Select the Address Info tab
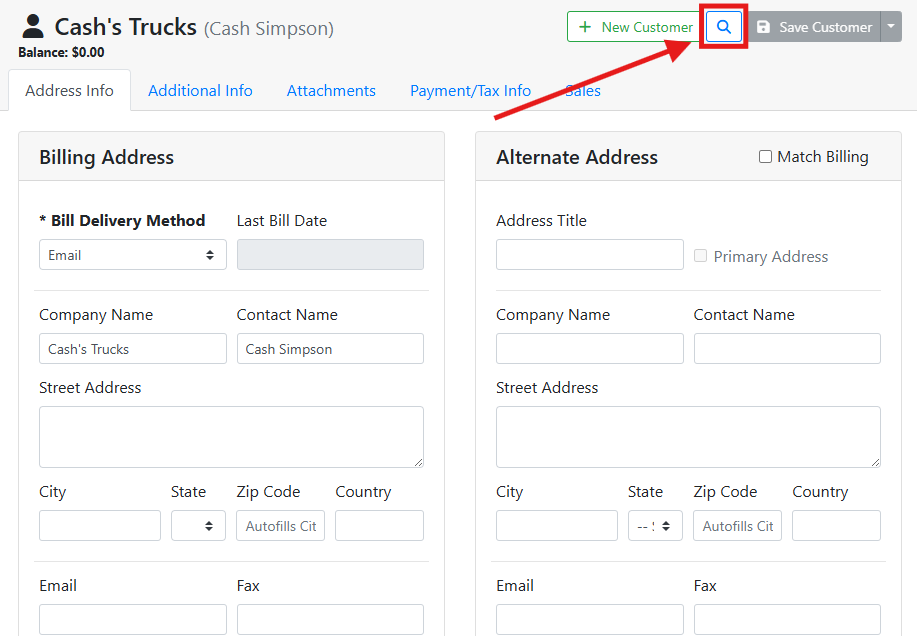The width and height of the screenshot is (917, 636). [69, 91]
